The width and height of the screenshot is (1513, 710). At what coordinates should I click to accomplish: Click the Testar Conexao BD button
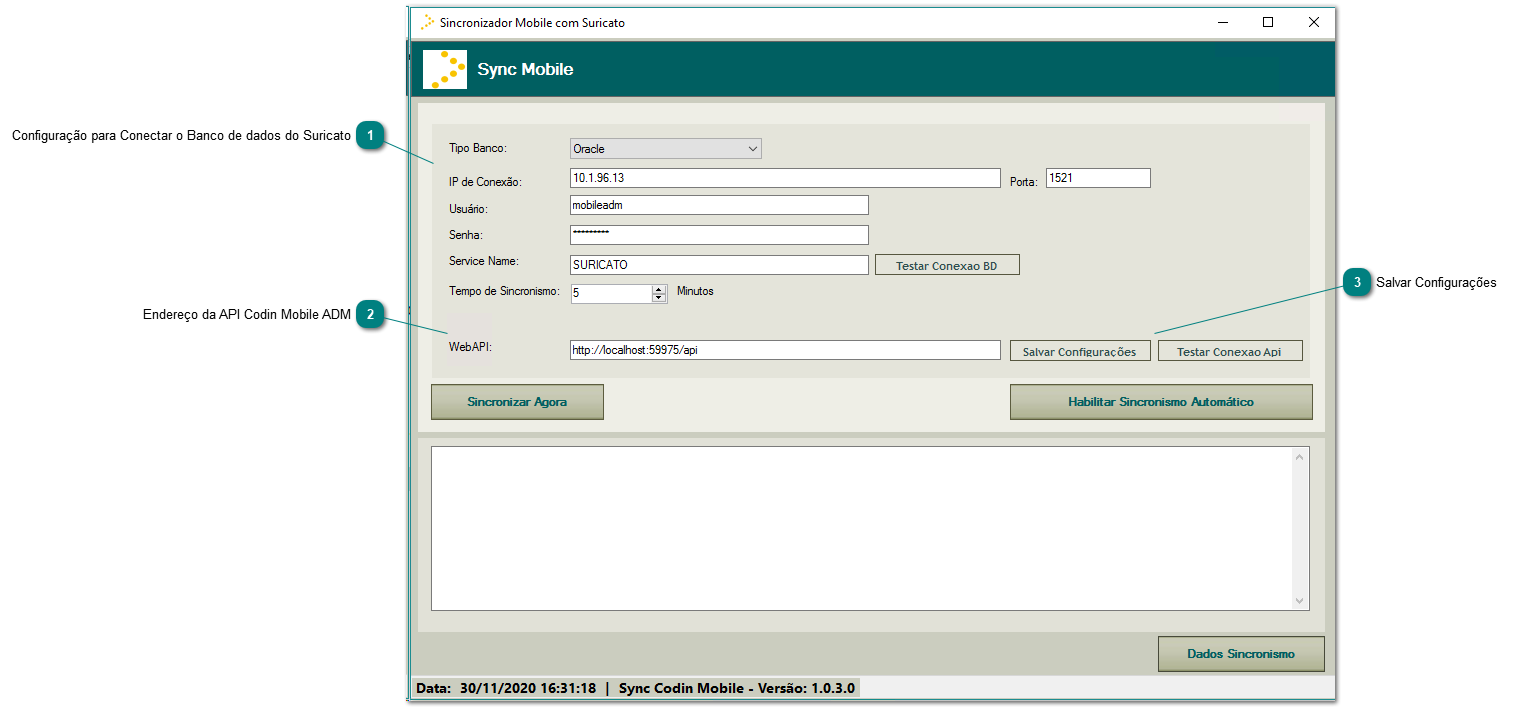(947, 265)
